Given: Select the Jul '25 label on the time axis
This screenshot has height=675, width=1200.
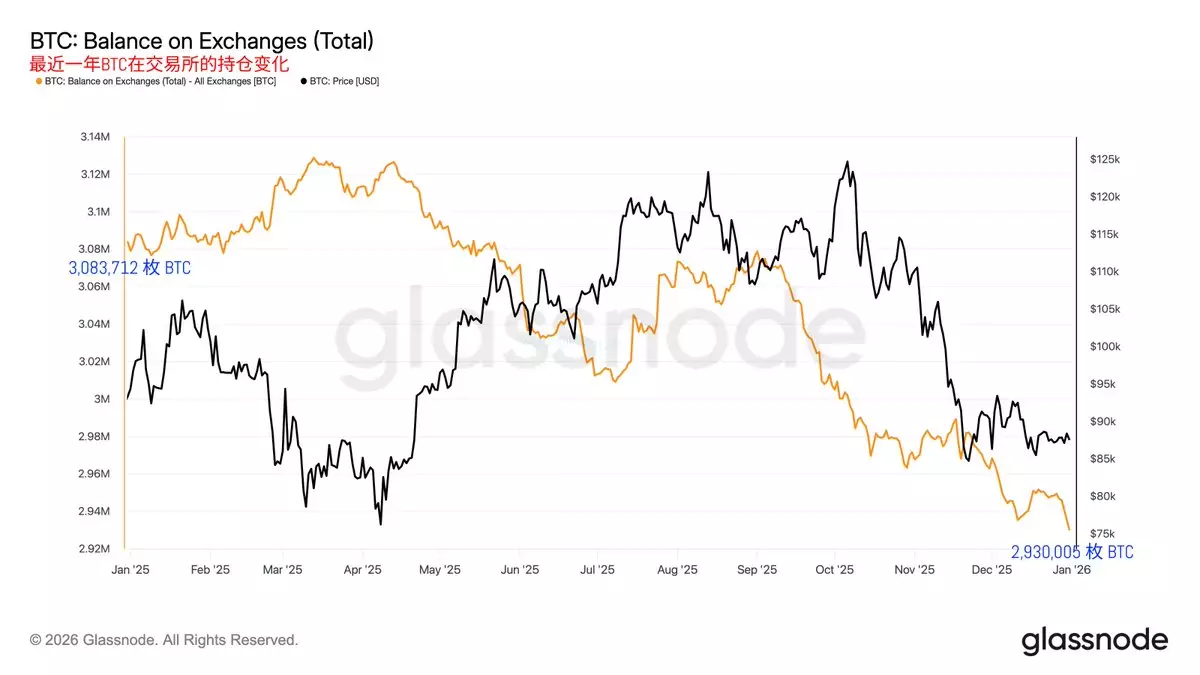Looking at the screenshot, I should click(x=597, y=569).
